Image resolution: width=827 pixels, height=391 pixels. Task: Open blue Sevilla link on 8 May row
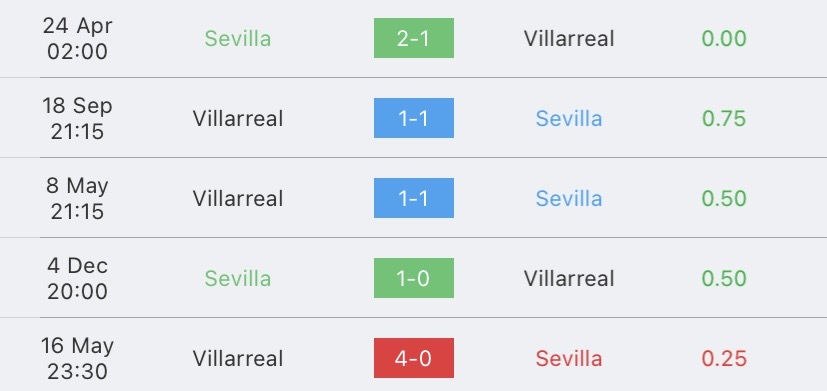click(569, 198)
